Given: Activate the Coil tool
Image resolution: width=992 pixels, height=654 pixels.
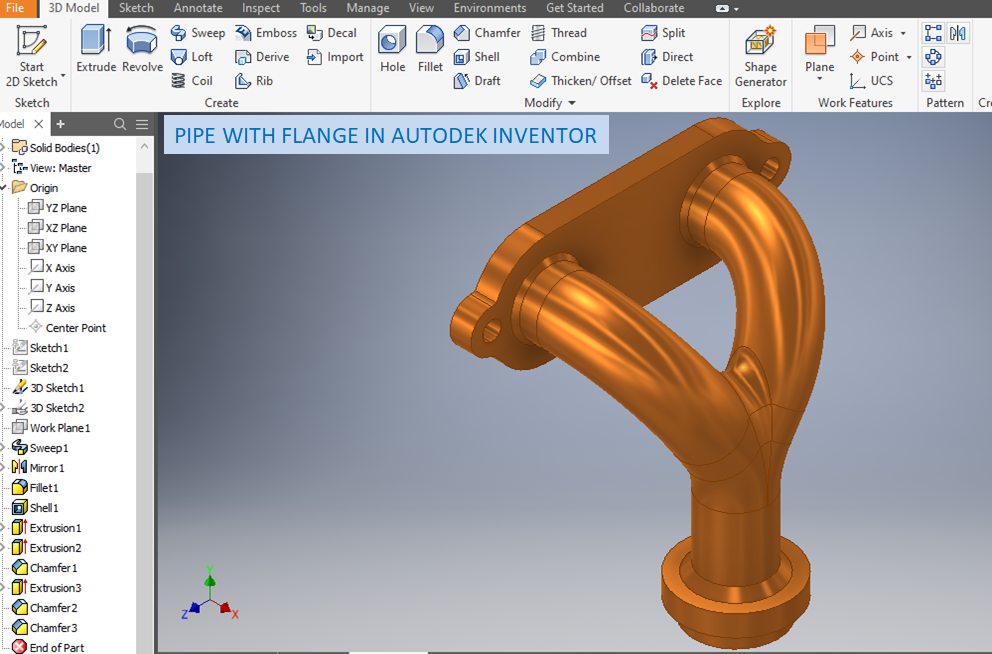Looking at the screenshot, I should click(192, 81).
